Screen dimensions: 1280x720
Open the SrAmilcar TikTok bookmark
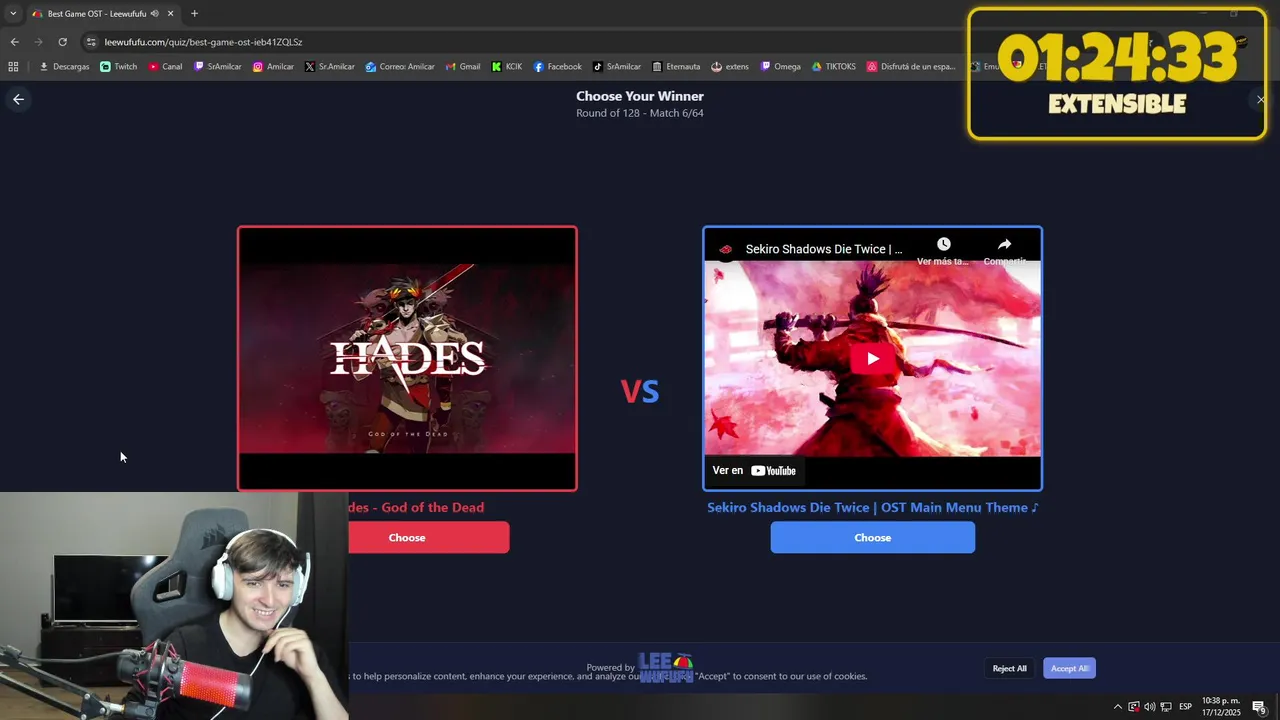coord(617,67)
